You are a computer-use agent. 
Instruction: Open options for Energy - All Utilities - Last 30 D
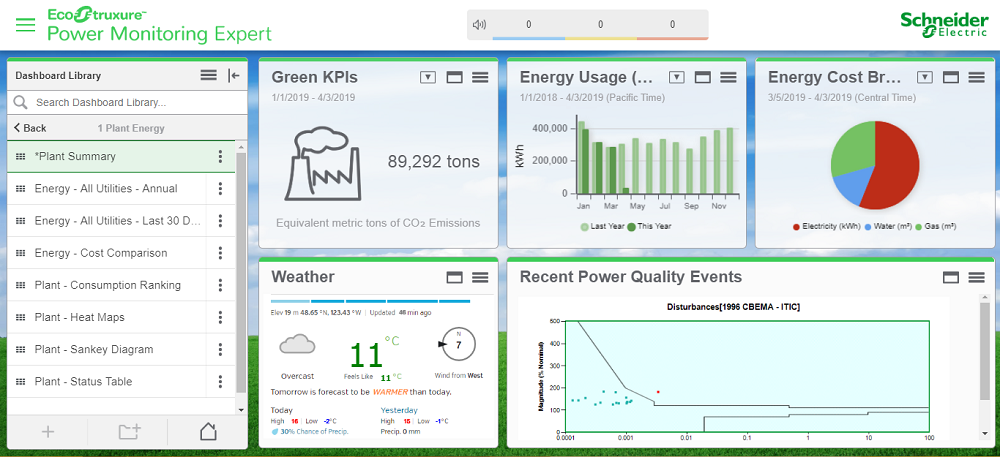220,221
